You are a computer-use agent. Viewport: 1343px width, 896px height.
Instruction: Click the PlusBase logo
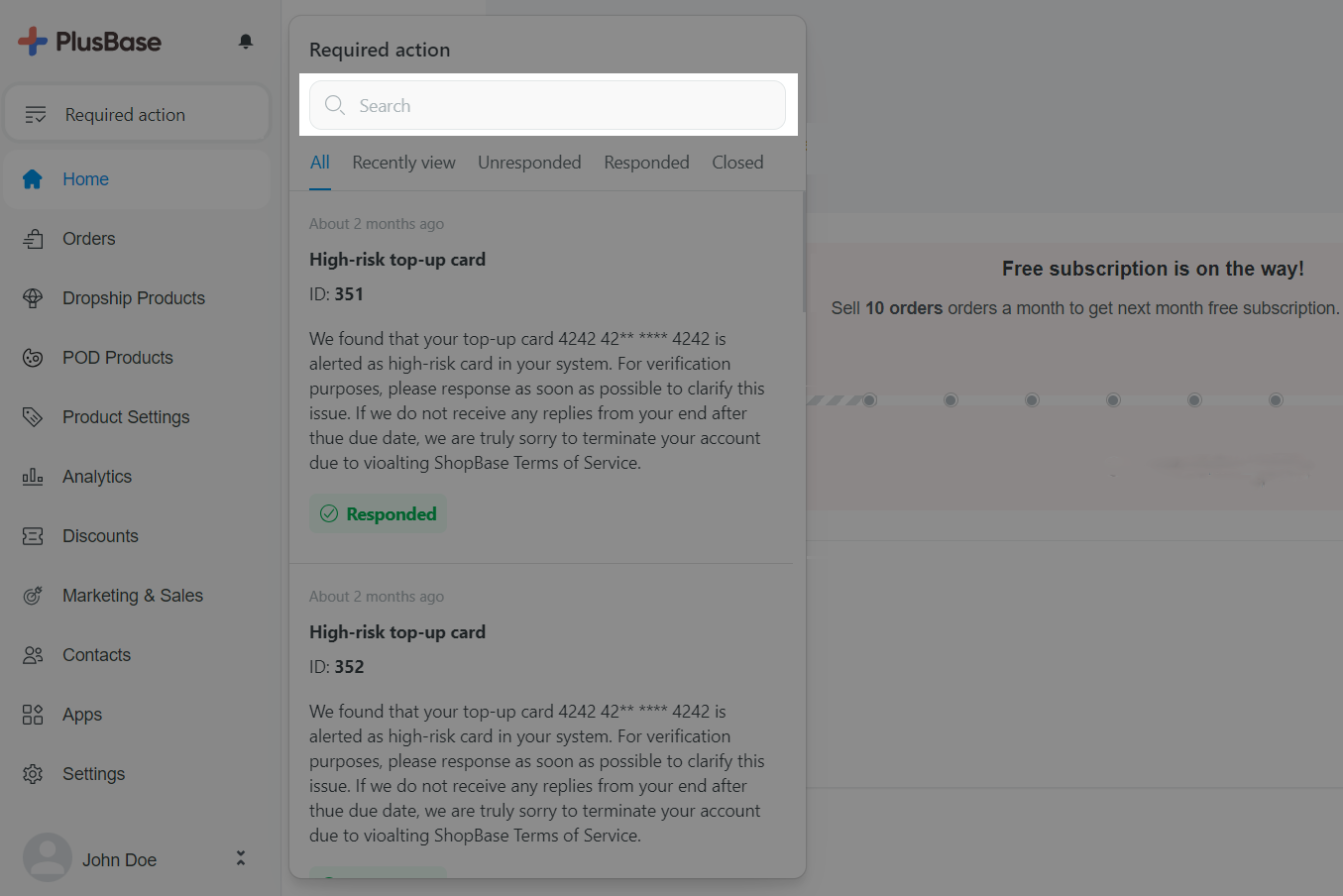click(x=89, y=42)
